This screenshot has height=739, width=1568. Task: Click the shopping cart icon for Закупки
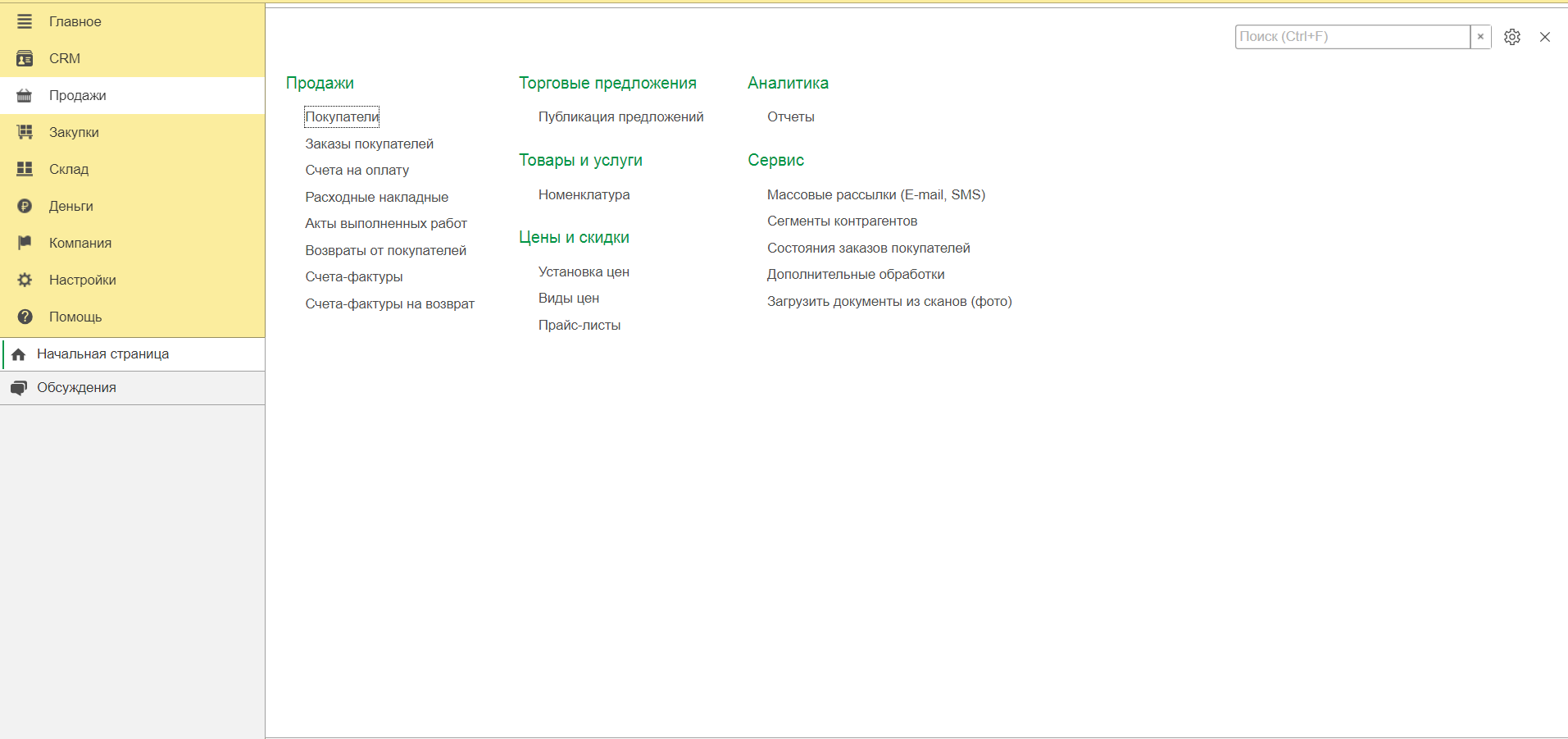[x=25, y=132]
